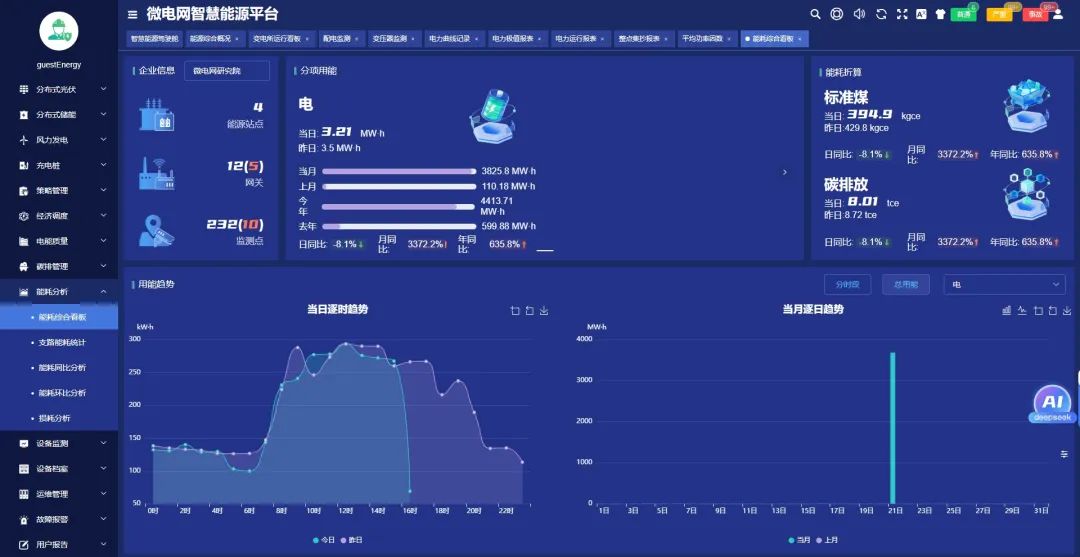This screenshot has height=557, width=1080.
Task: Download the 当日逐时趋势 chart image
Action: coord(544,311)
